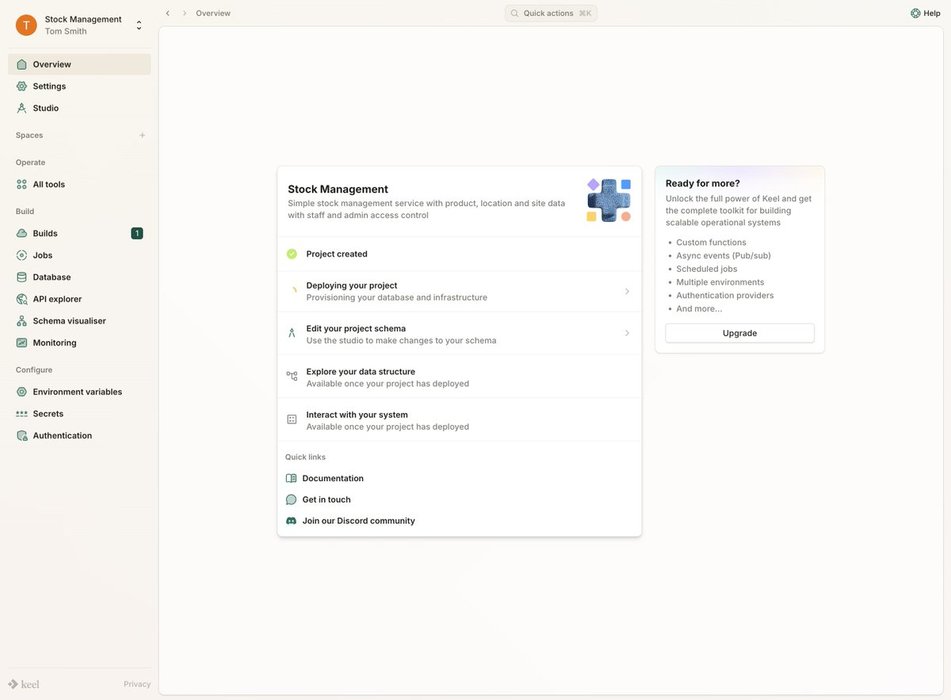Click the Studio icon in sidebar
The width and height of the screenshot is (951, 700).
point(22,108)
